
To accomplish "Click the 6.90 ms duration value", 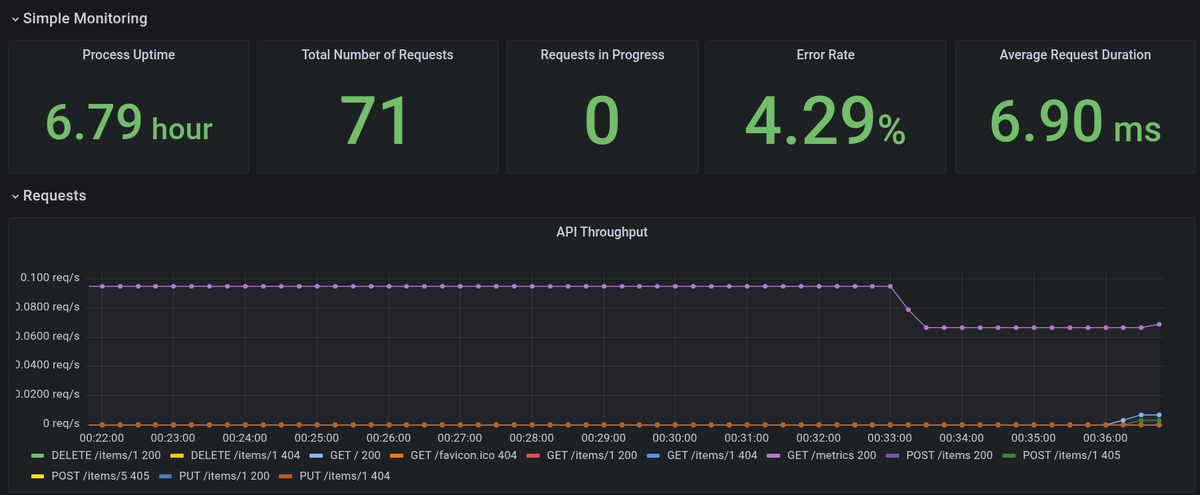I will [x=1075, y=122].
